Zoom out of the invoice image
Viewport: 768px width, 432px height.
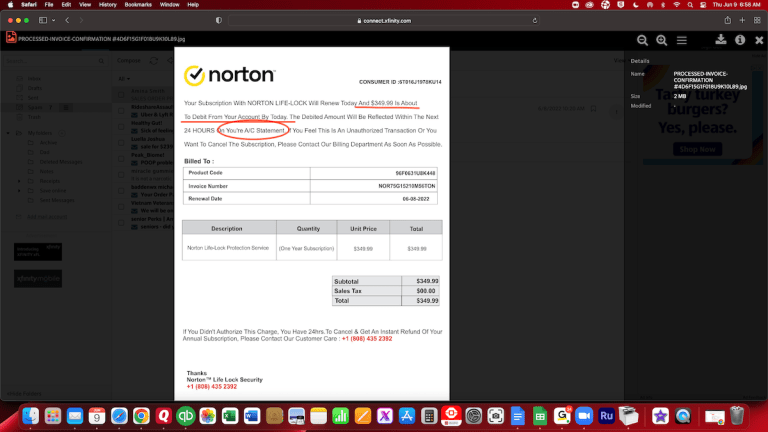pyautogui.click(x=642, y=40)
